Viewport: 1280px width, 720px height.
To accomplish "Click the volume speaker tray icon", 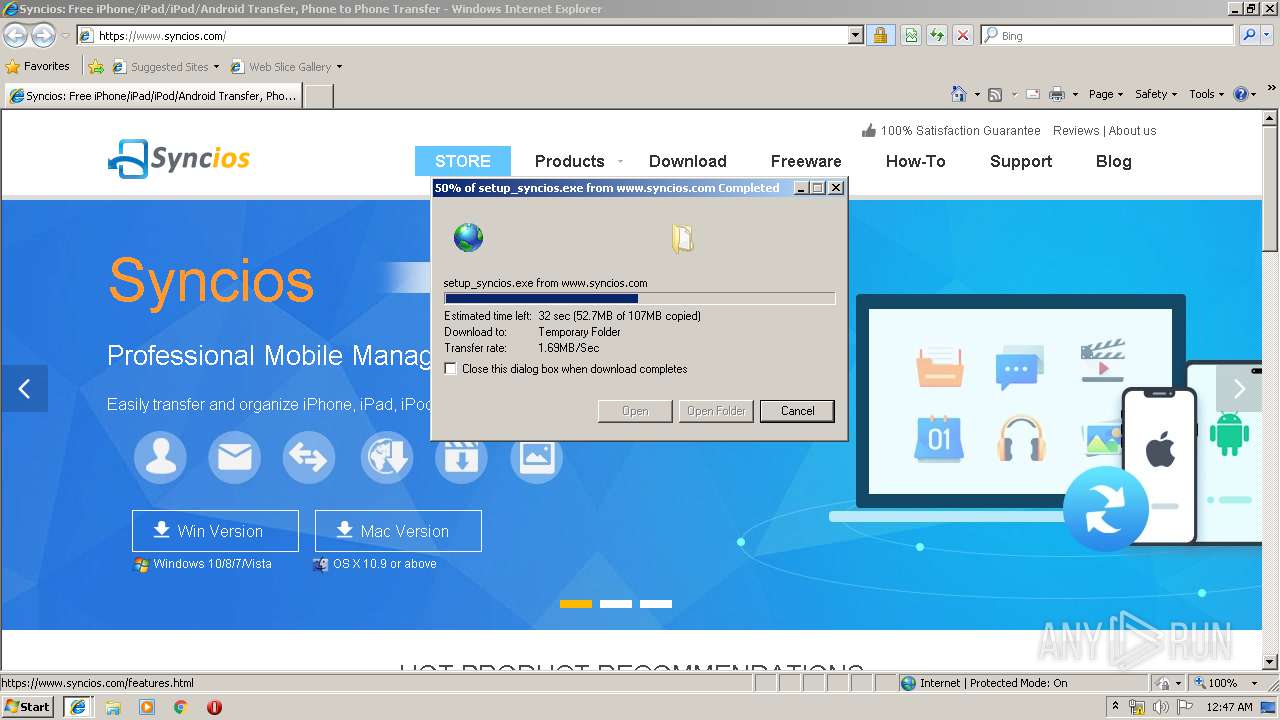I will pyautogui.click(x=1160, y=707).
